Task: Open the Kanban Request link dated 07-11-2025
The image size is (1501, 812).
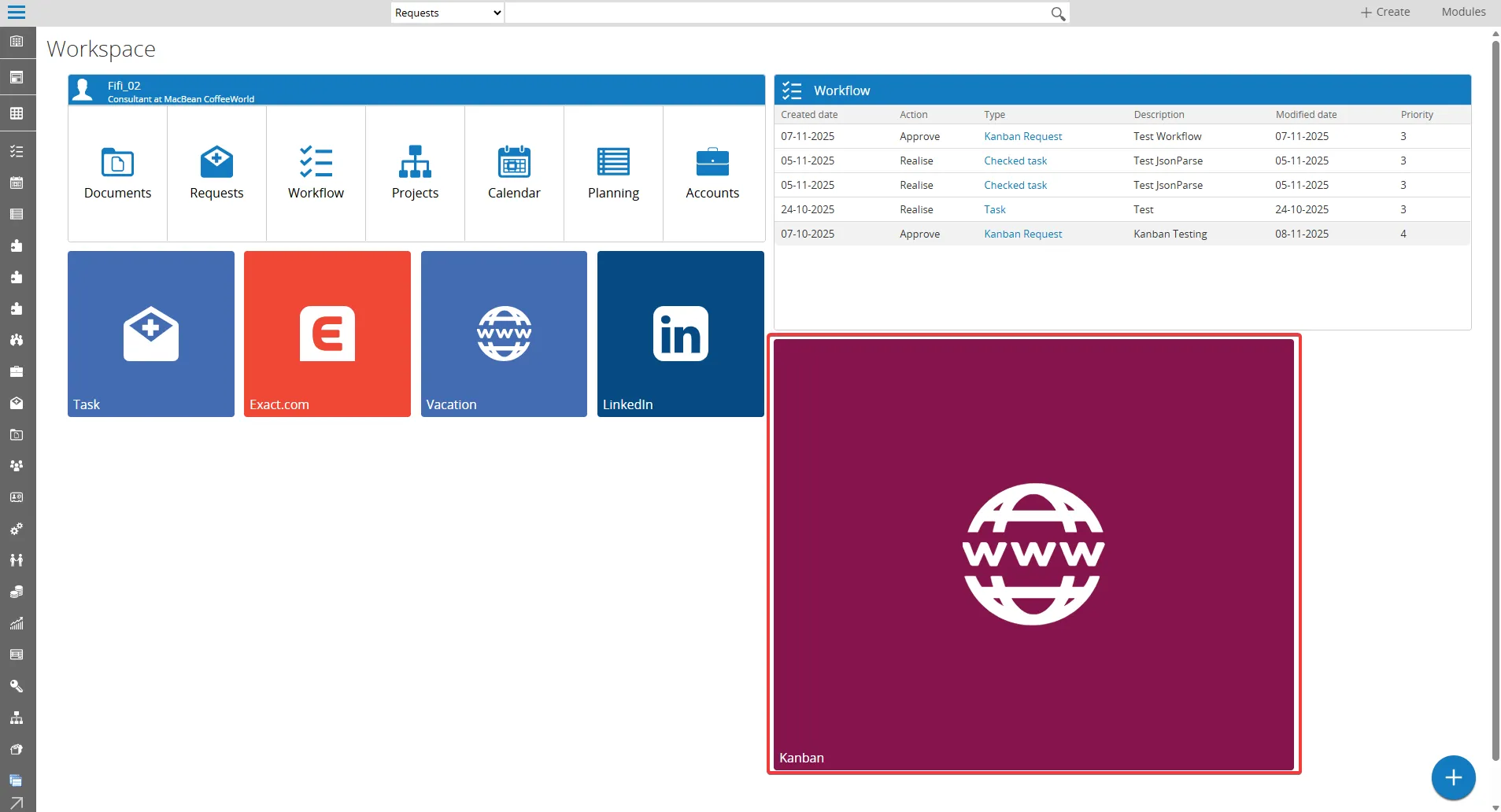Action: click(x=1022, y=136)
